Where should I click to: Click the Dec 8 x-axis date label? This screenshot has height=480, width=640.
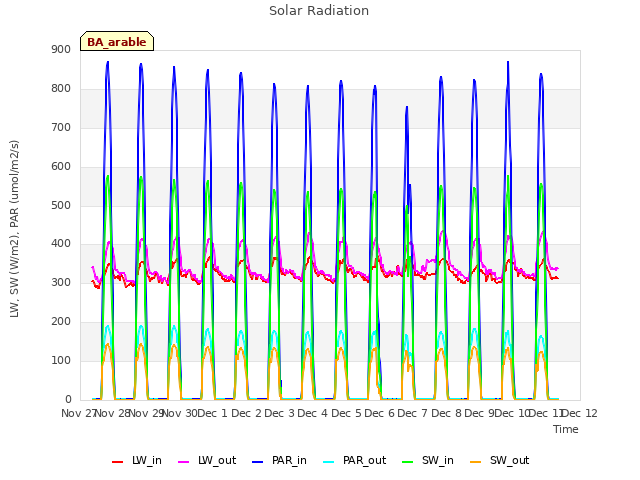point(447,413)
